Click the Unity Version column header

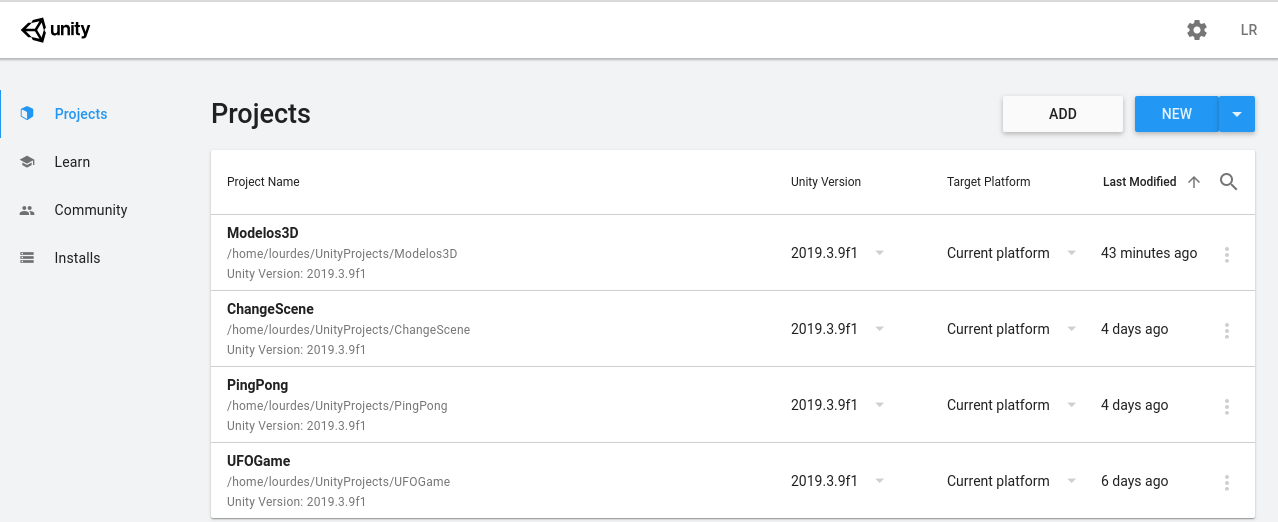(826, 182)
